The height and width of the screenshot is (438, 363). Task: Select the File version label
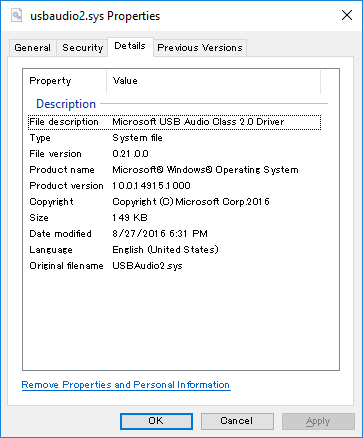[55, 154]
